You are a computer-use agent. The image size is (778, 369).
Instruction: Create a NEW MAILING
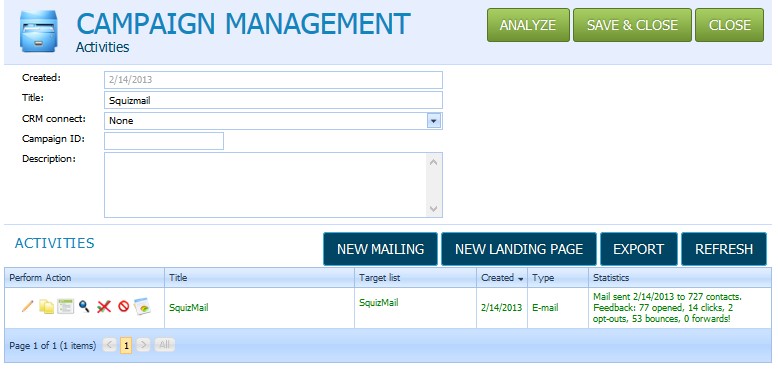(x=381, y=249)
